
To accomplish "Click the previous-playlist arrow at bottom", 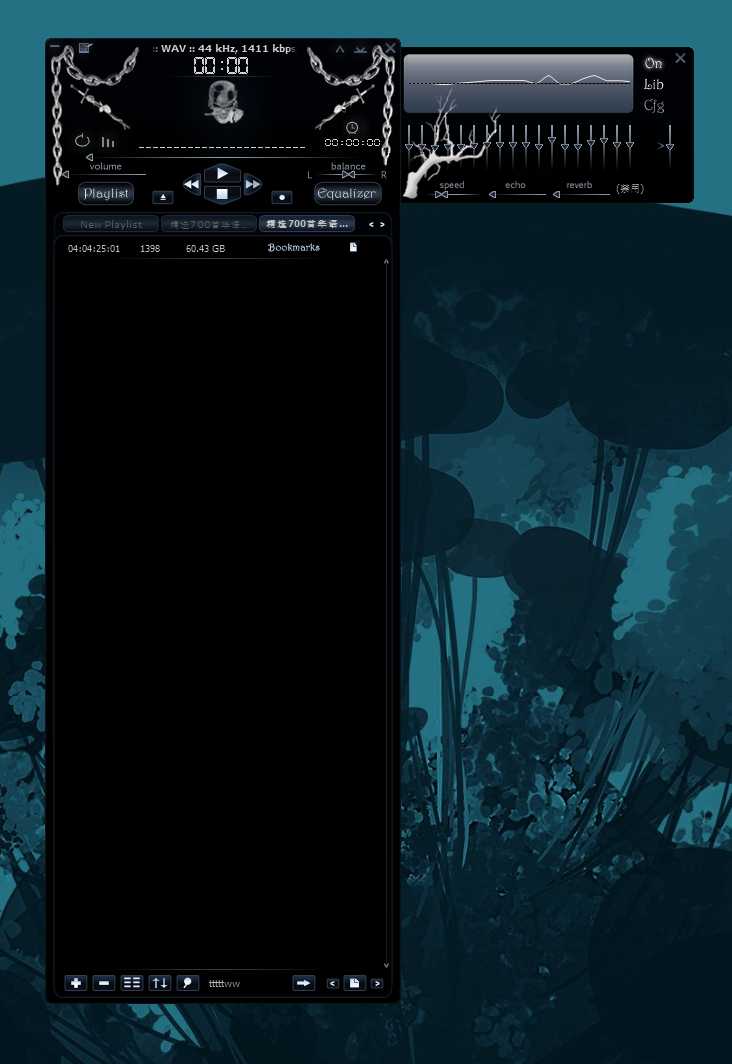I will pos(332,983).
